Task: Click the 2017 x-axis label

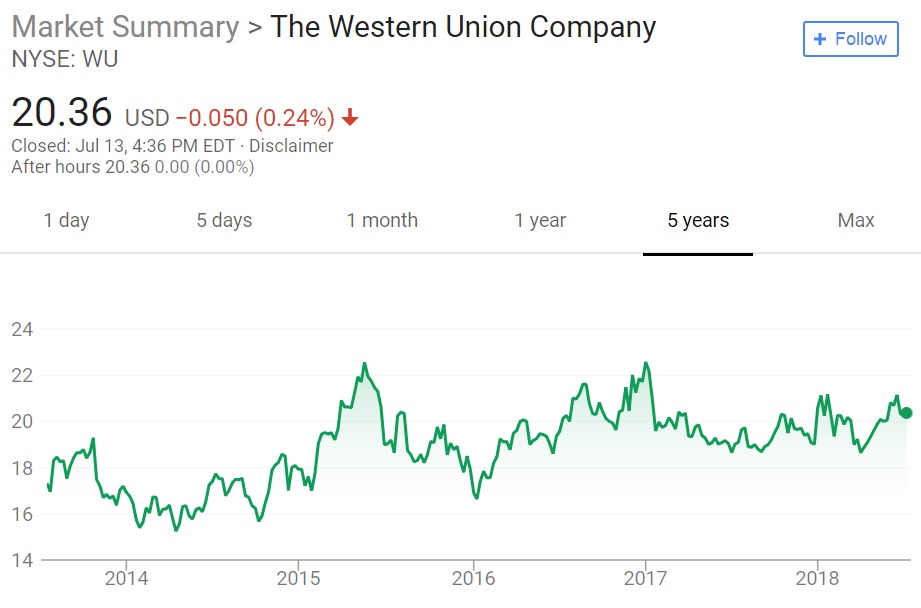Action: tap(645, 579)
